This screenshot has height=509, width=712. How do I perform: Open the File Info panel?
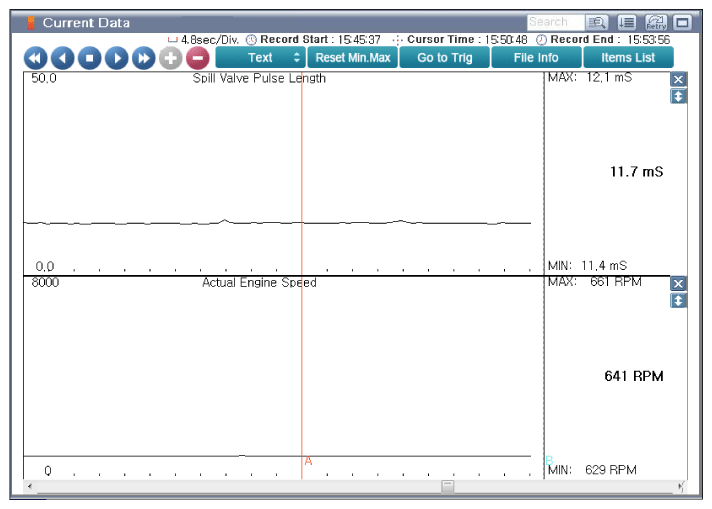pyautogui.click(x=536, y=58)
